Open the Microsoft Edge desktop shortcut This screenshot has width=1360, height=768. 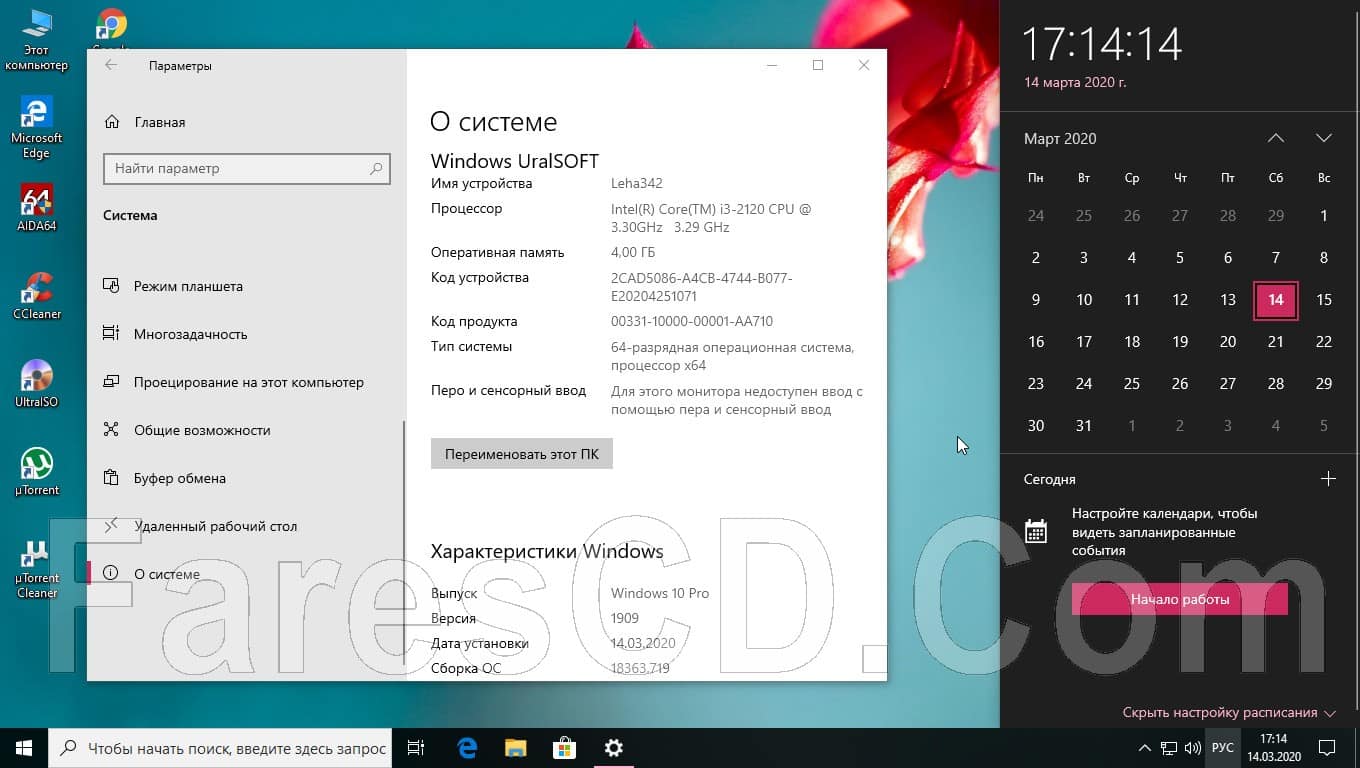(36, 128)
